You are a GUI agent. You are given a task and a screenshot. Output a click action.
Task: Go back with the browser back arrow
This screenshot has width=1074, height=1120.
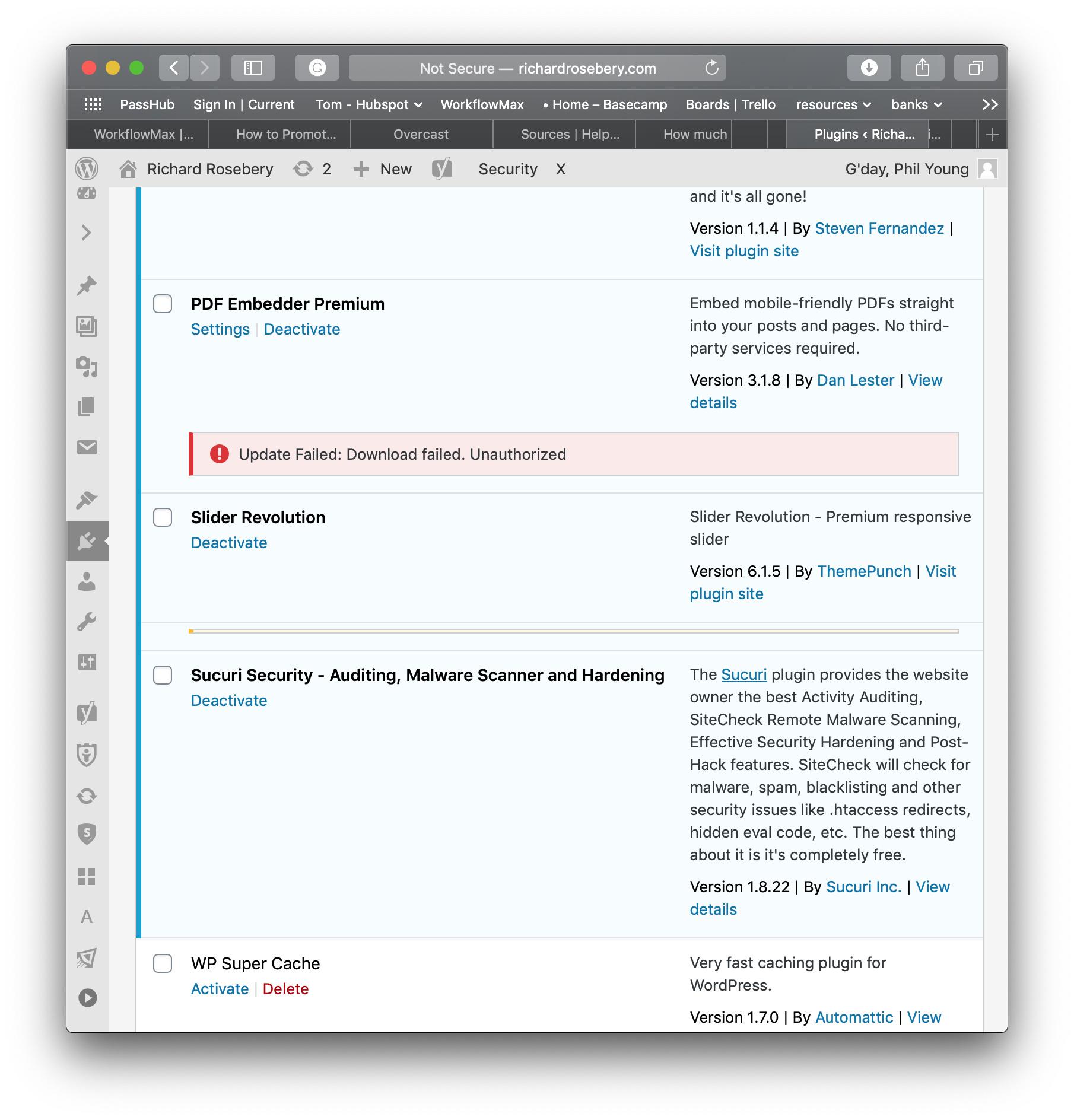coord(174,68)
